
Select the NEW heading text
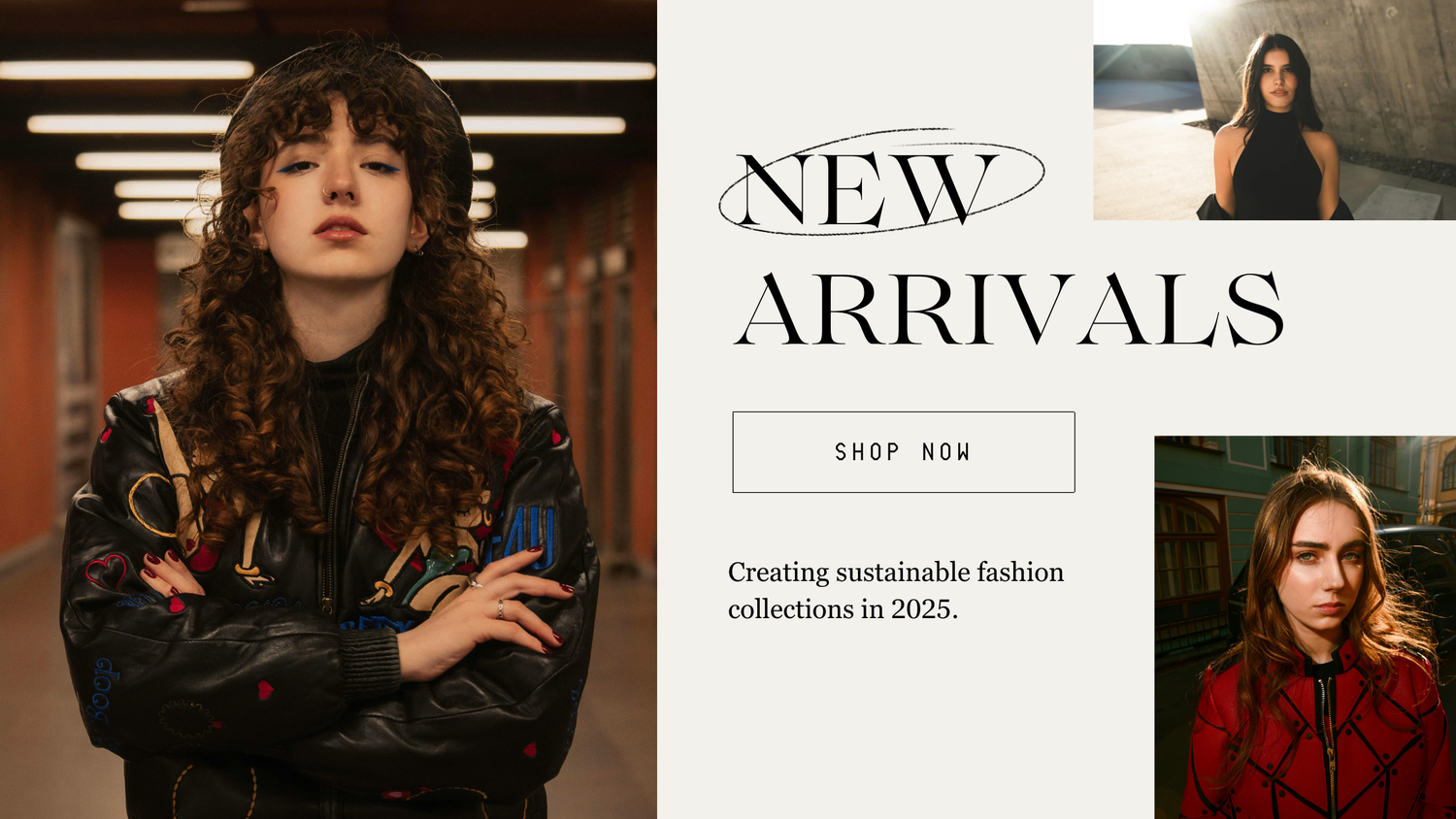(867, 188)
